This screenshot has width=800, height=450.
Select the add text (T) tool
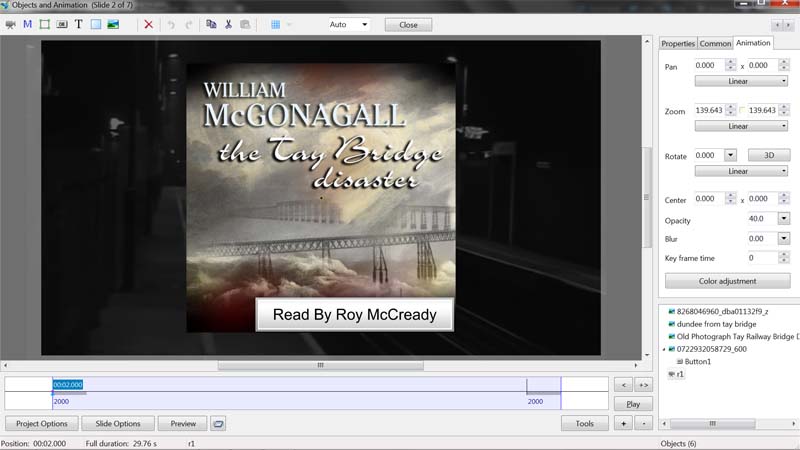click(x=78, y=24)
